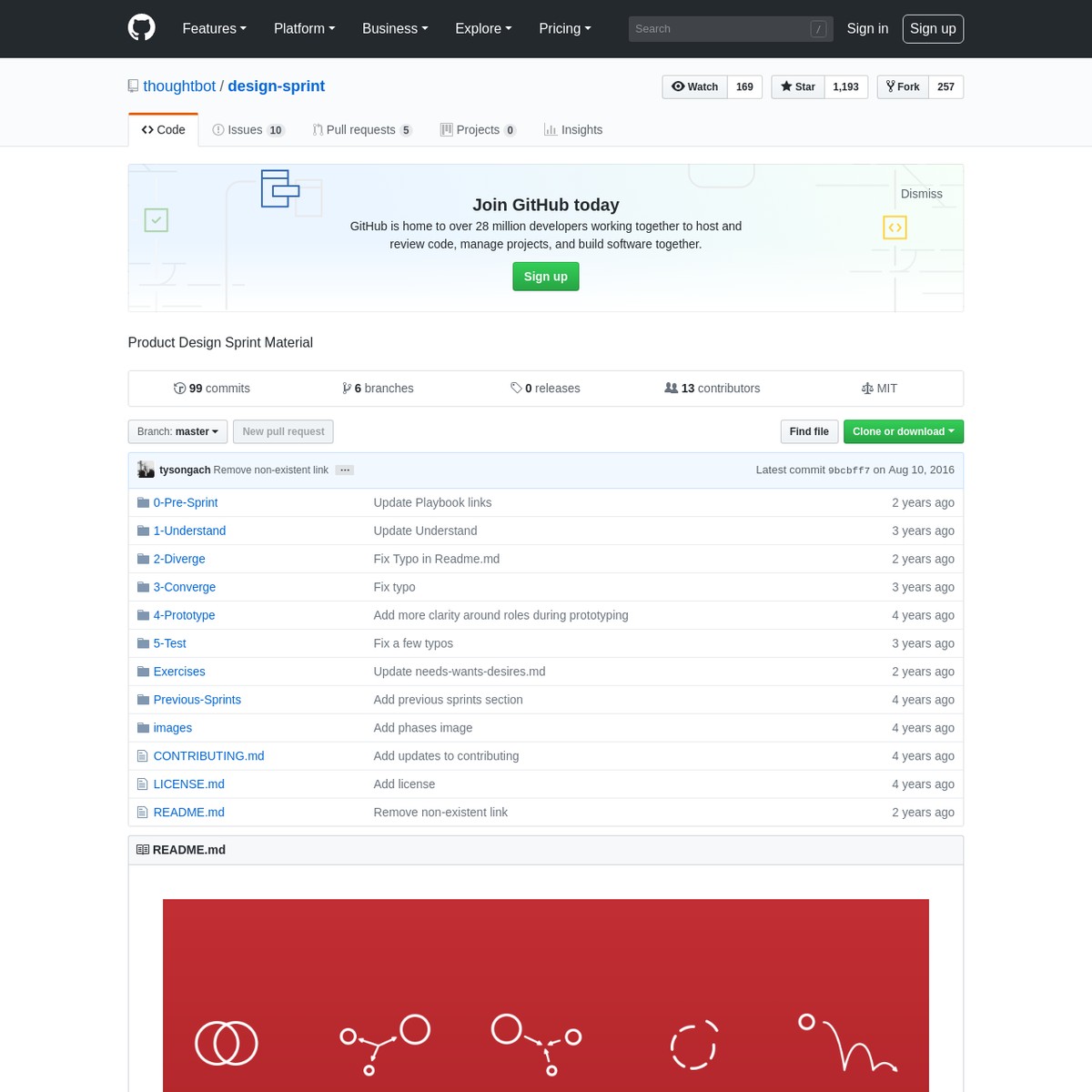This screenshot has width=1092, height=1092.
Task: Switch to the Pull requests tab
Action: click(362, 130)
